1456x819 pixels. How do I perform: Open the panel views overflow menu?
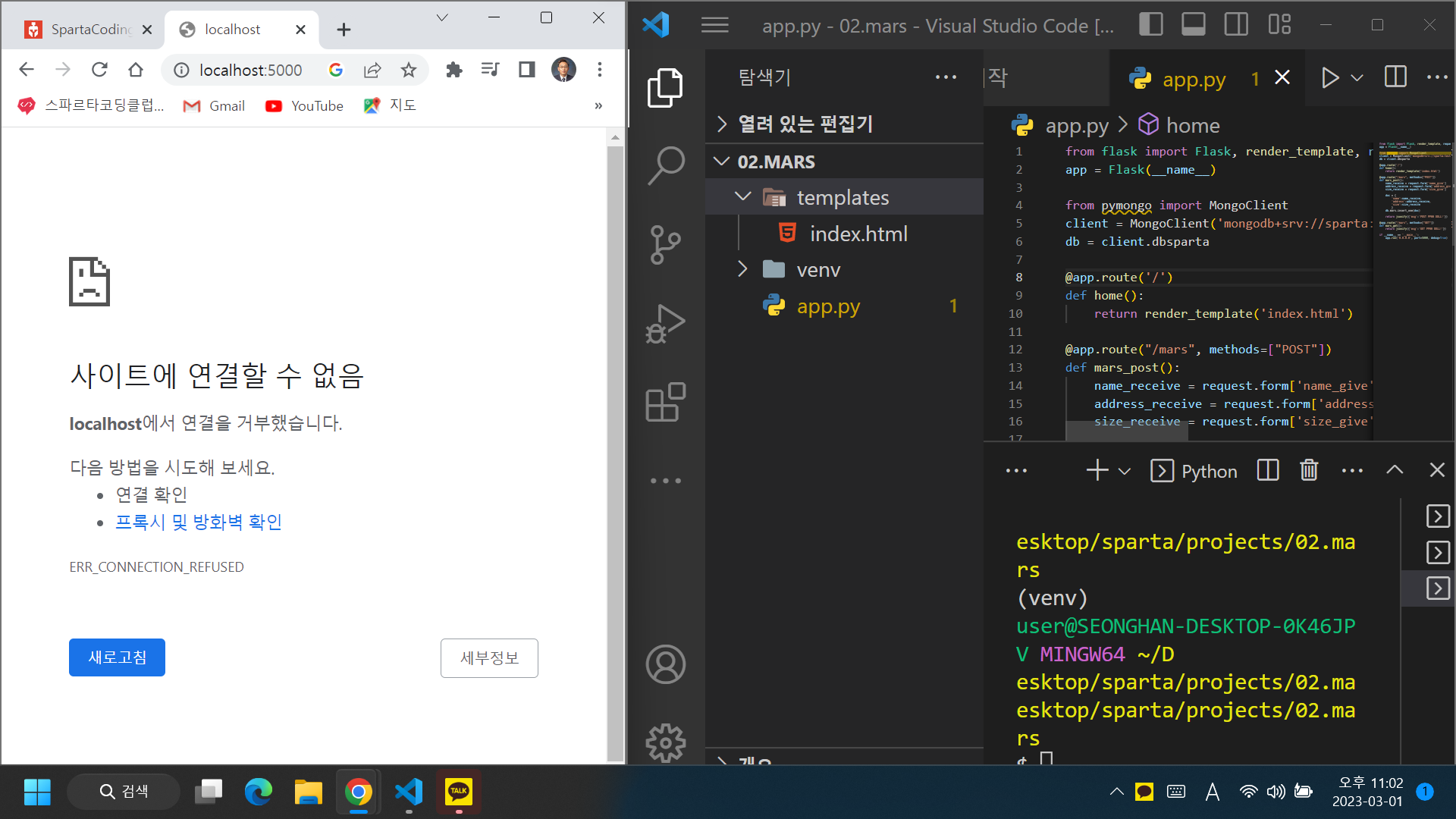[x=1016, y=471]
